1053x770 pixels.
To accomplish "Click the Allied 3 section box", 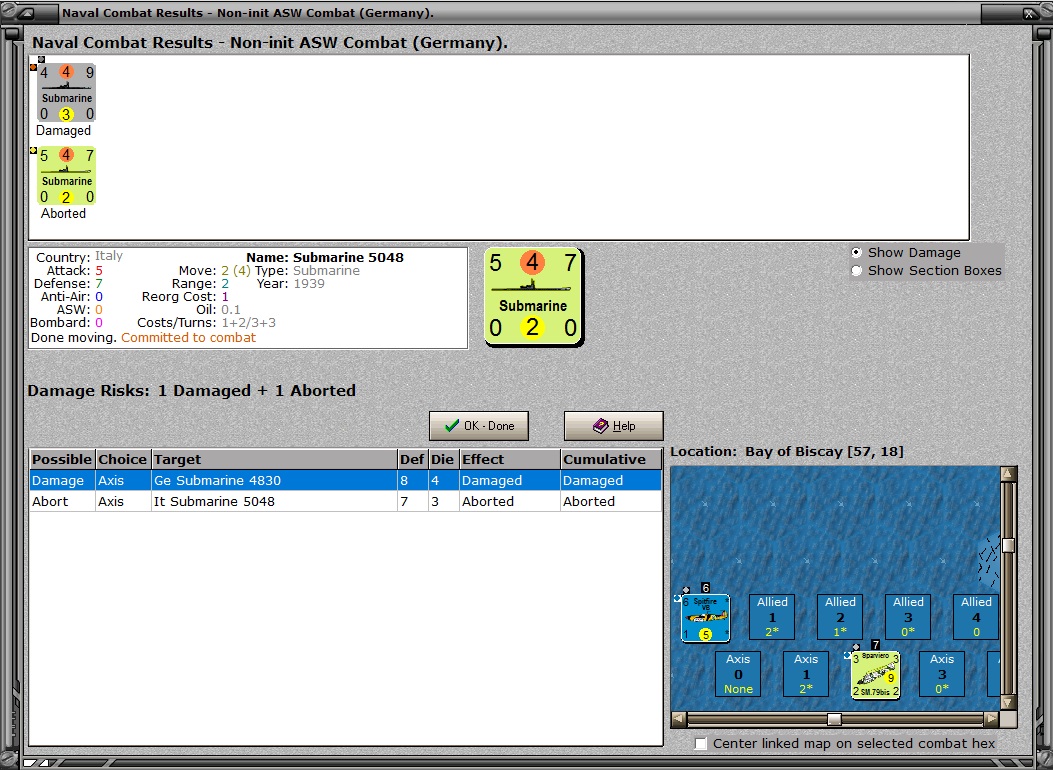I will tap(908, 617).
